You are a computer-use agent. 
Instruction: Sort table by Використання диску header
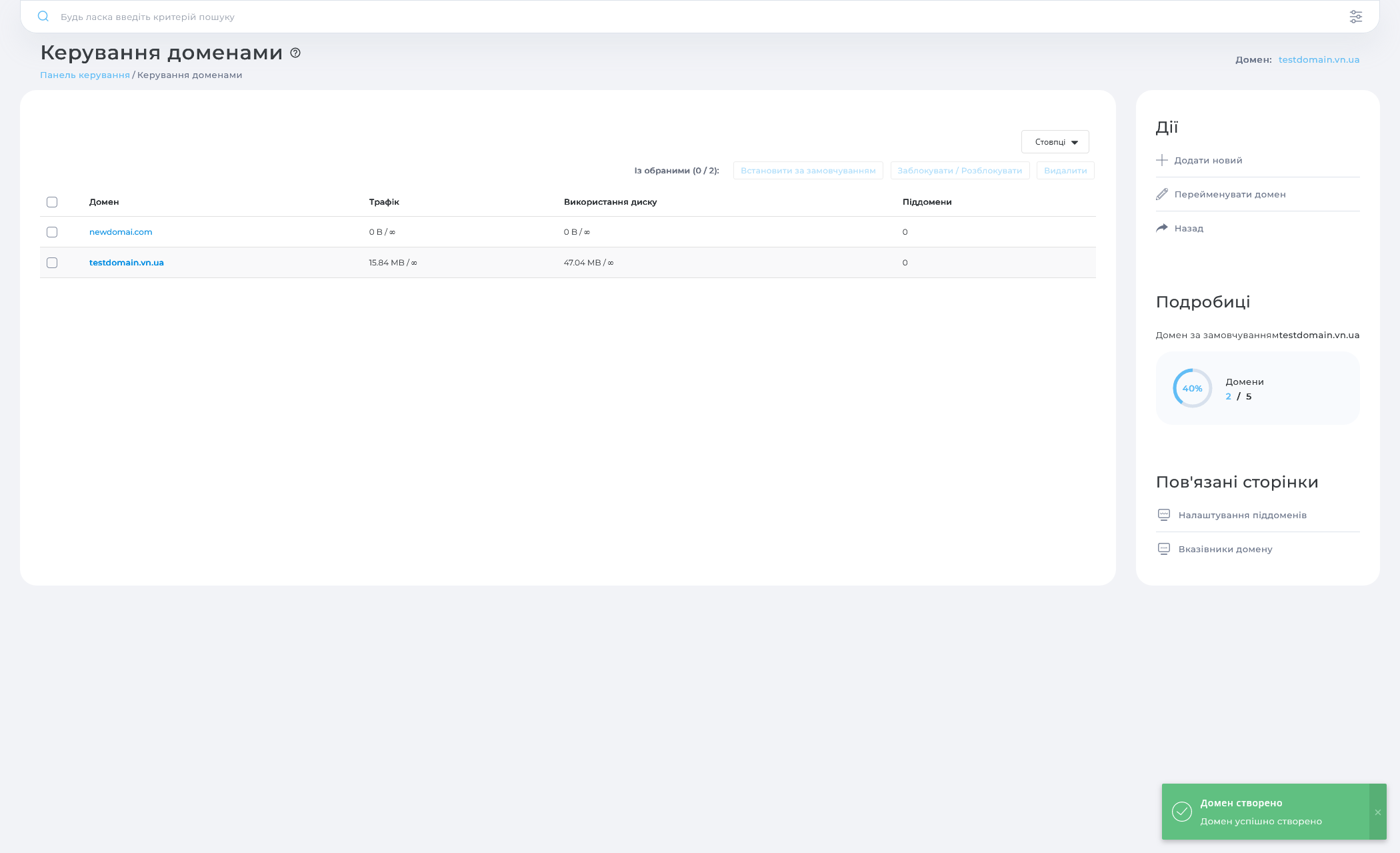(610, 202)
